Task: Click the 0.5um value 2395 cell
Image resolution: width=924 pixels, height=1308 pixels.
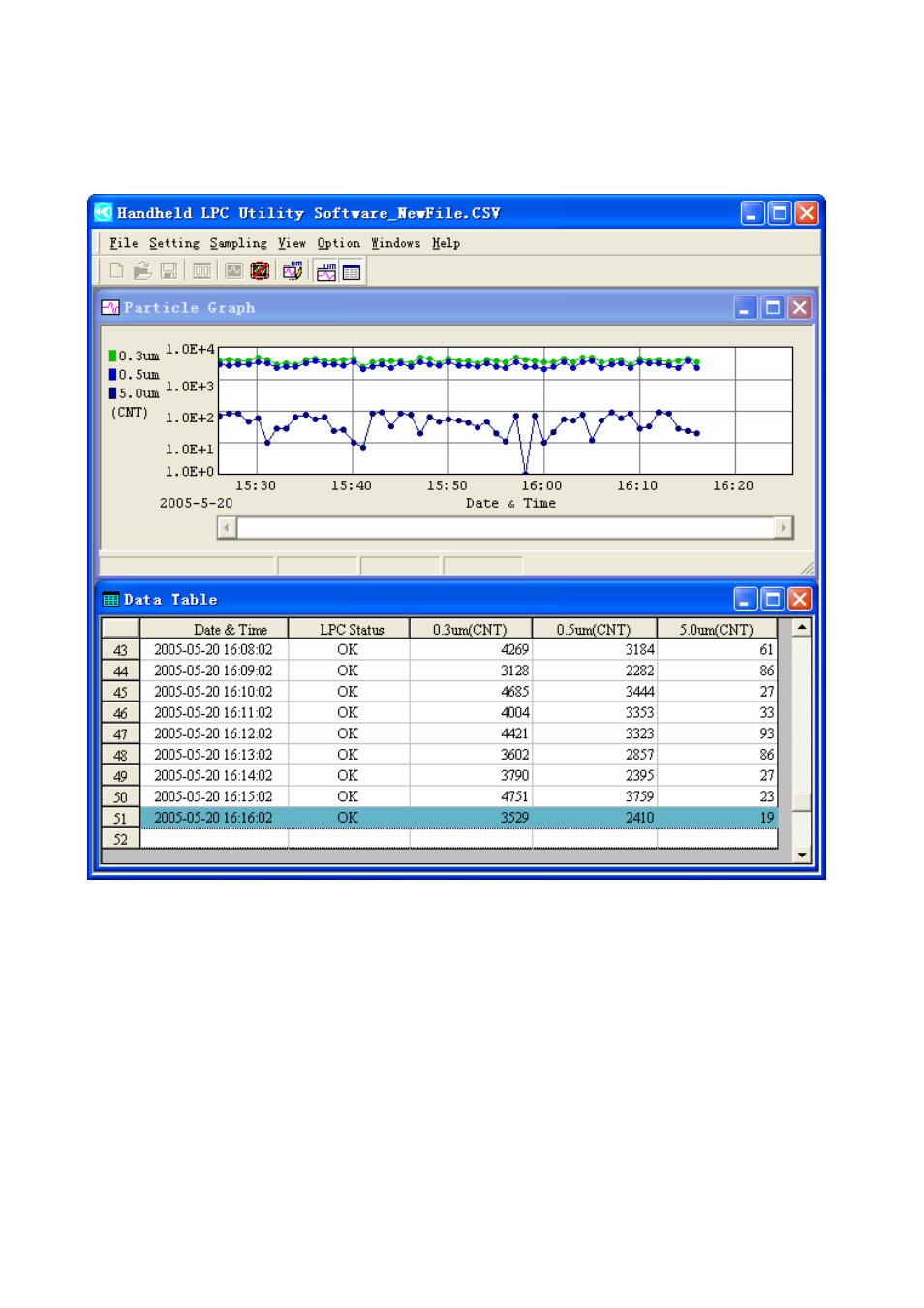Action: pyautogui.click(x=595, y=776)
